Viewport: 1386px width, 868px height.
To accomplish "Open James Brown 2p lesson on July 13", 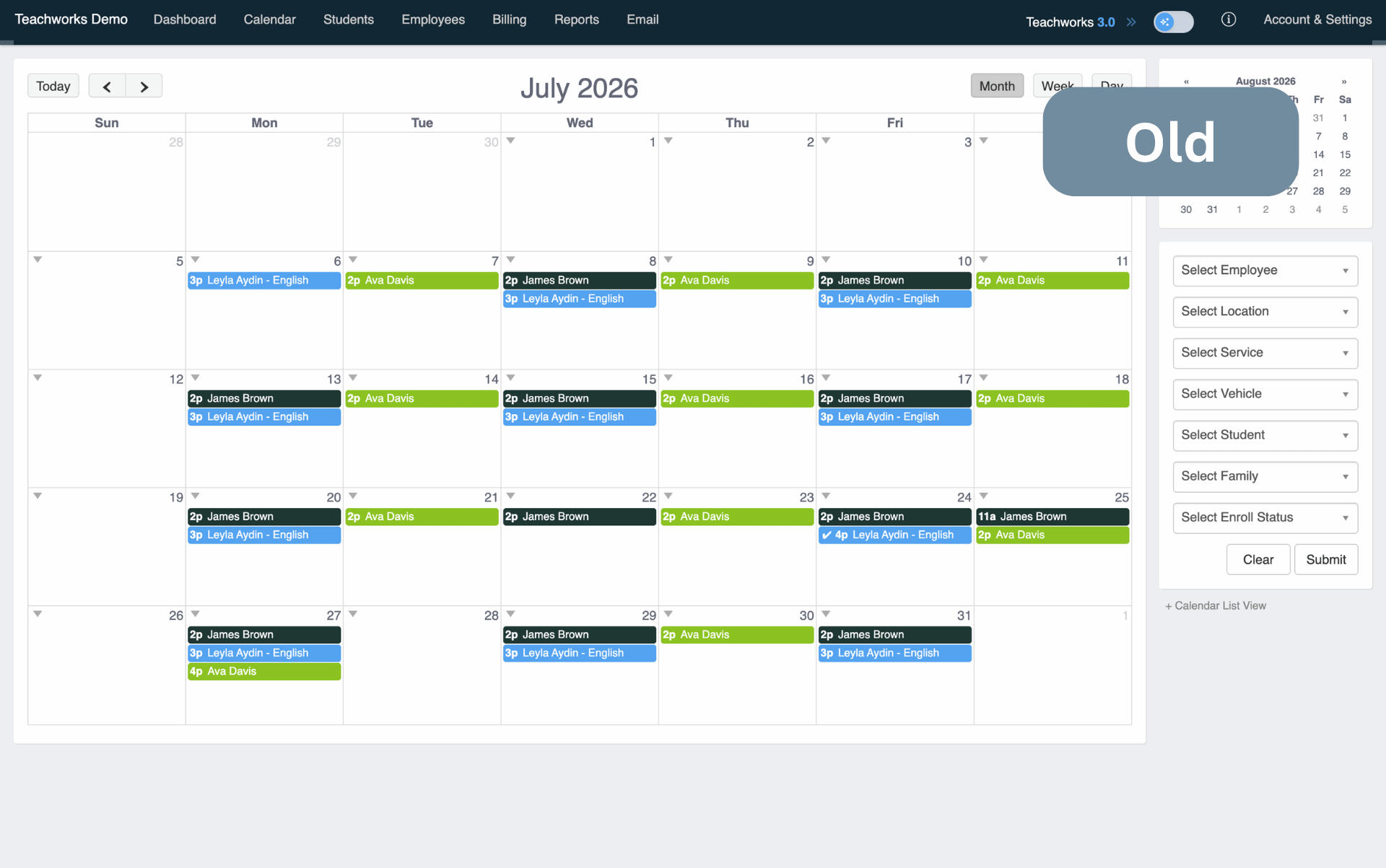I will 264,399.
